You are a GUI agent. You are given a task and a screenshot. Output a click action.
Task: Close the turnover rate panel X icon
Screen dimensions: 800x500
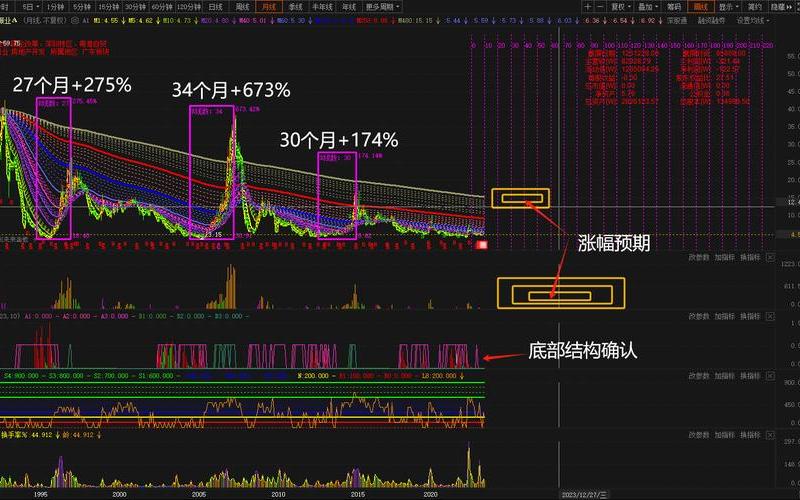[x=770, y=435]
